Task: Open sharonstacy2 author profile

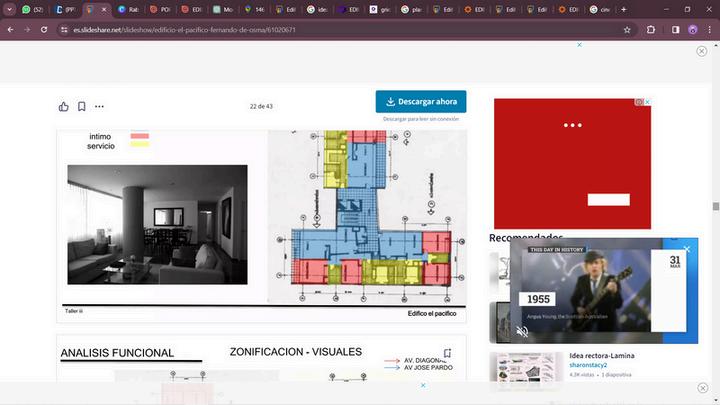Action: (x=588, y=365)
